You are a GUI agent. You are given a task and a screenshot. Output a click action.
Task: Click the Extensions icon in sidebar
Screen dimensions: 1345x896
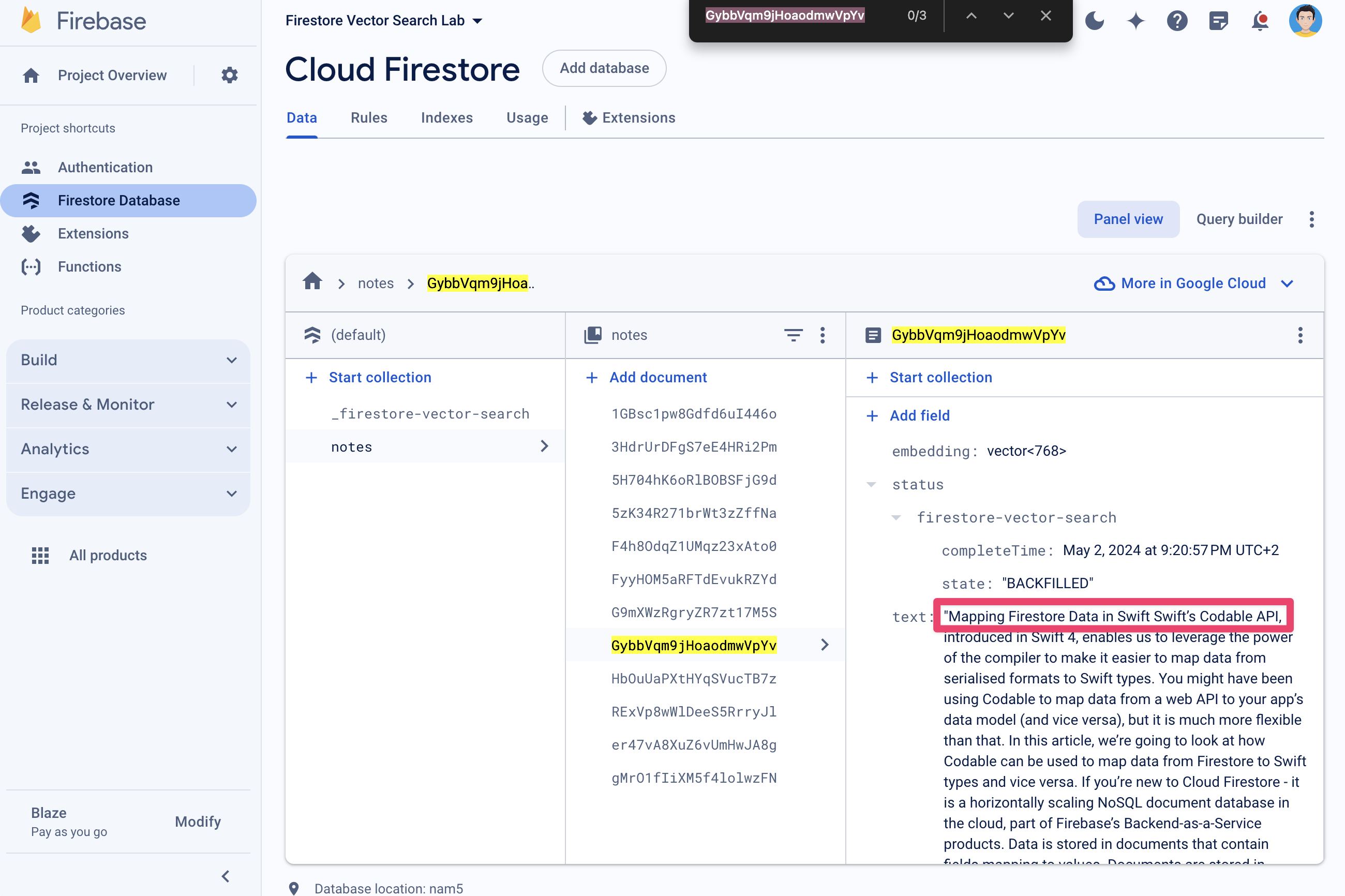click(29, 233)
